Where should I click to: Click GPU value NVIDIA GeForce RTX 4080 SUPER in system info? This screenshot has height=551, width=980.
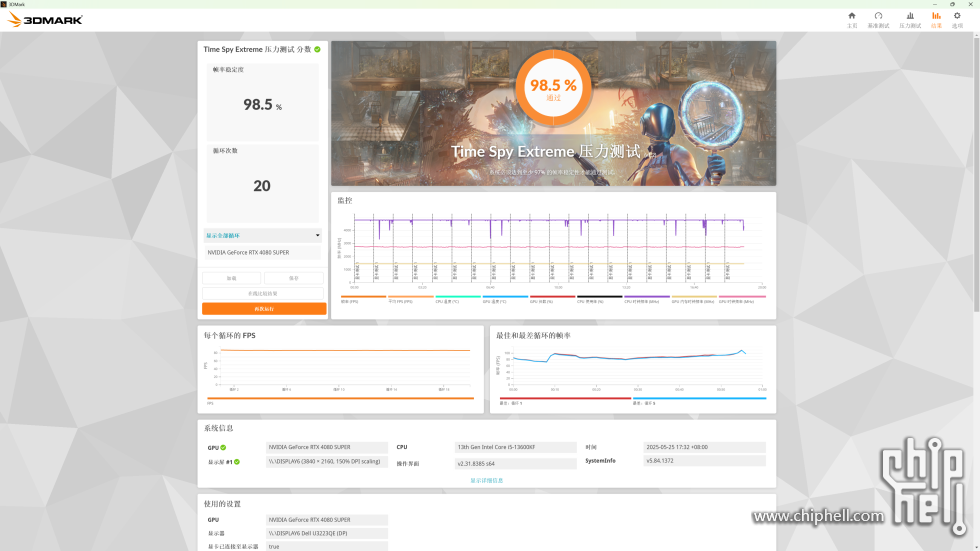326,447
